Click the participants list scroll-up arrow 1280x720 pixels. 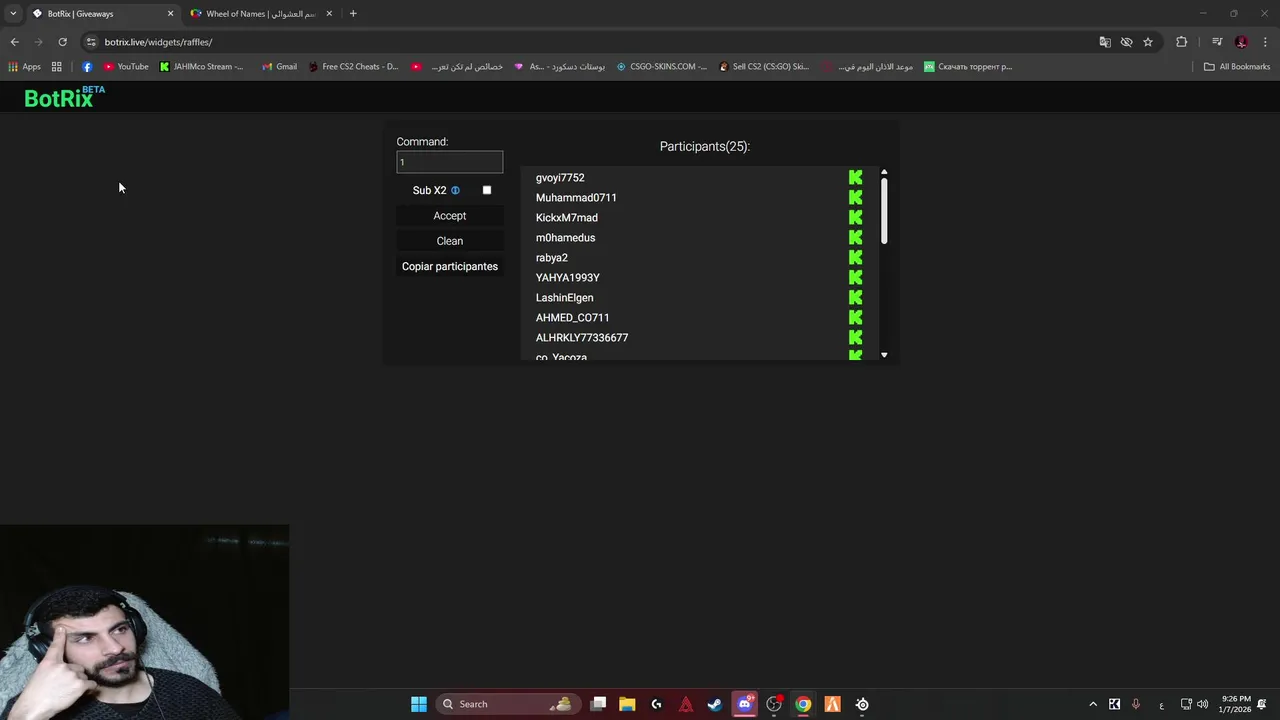coord(884,172)
